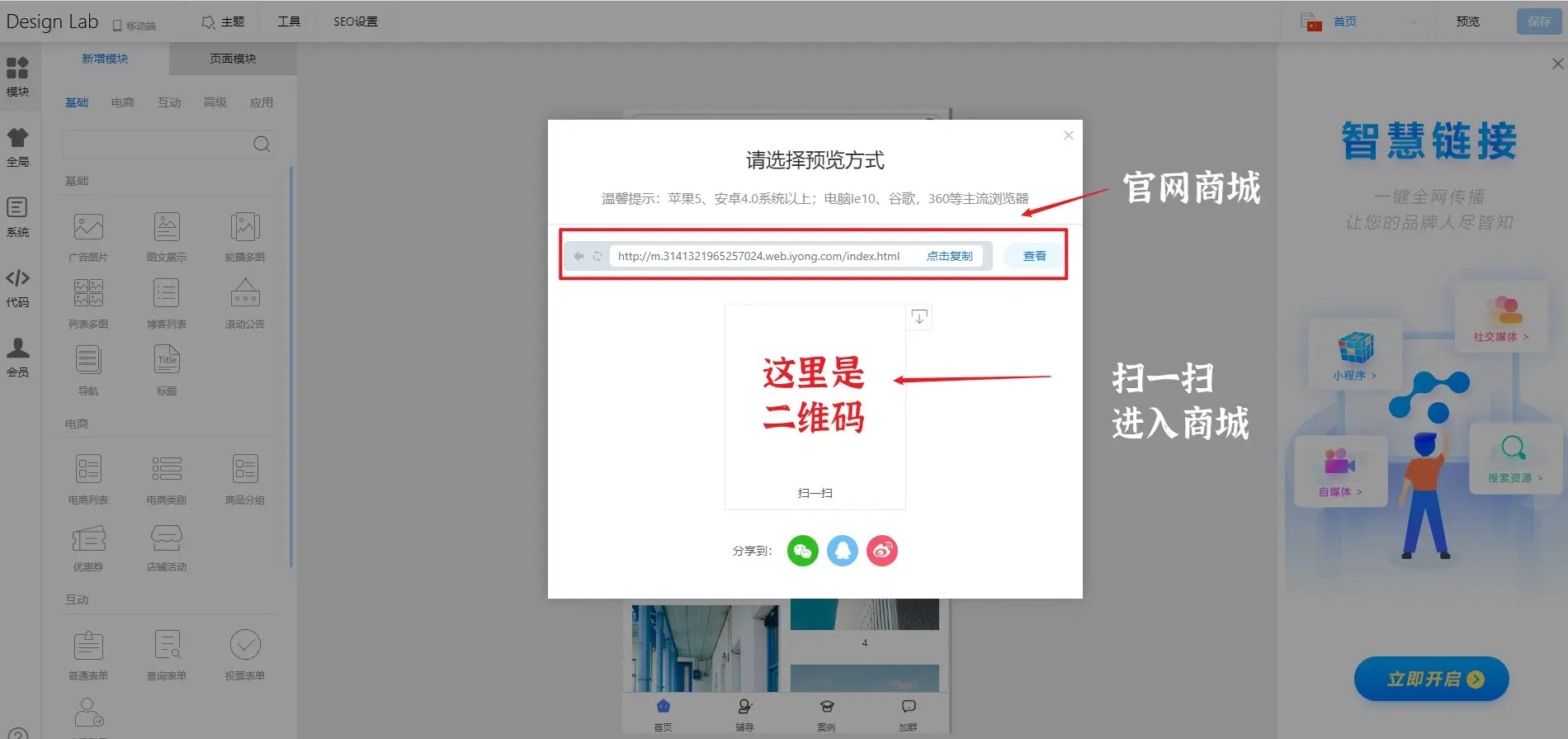
Task: Toggle the 移动端 mobile view switch
Action: pos(134,25)
